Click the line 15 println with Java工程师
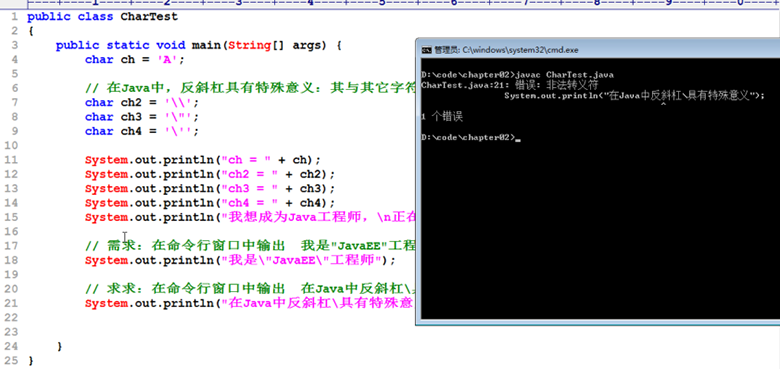Image resolution: width=780 pixels, height=369 pixels. (x=250, y=217)
